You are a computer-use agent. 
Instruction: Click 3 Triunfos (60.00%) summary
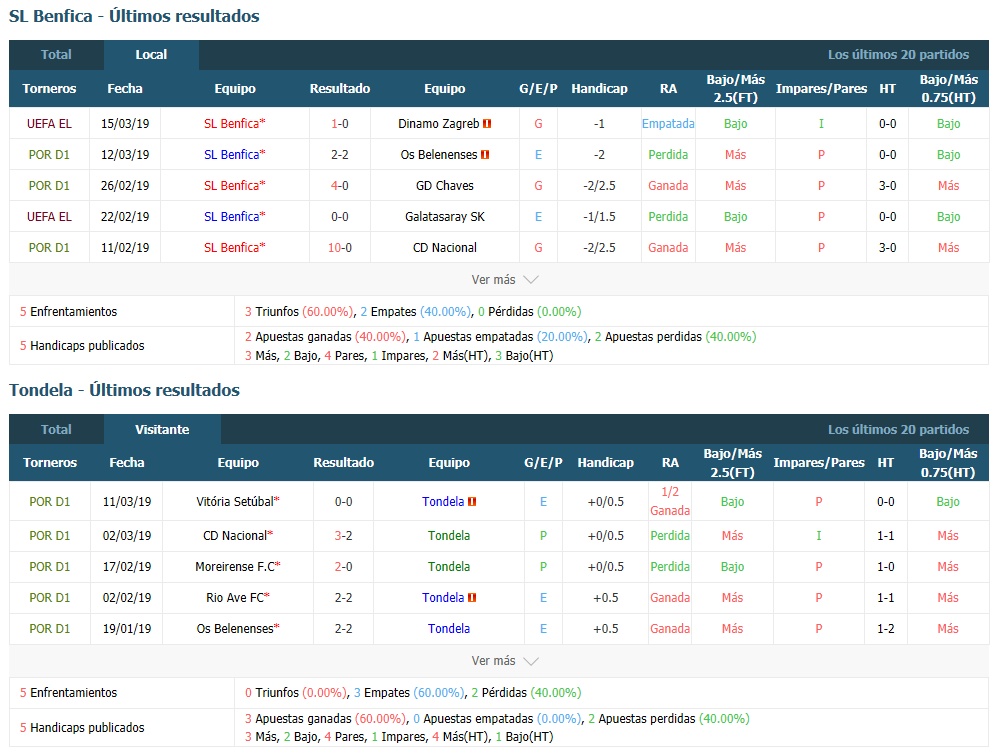[x=299, y=312]
